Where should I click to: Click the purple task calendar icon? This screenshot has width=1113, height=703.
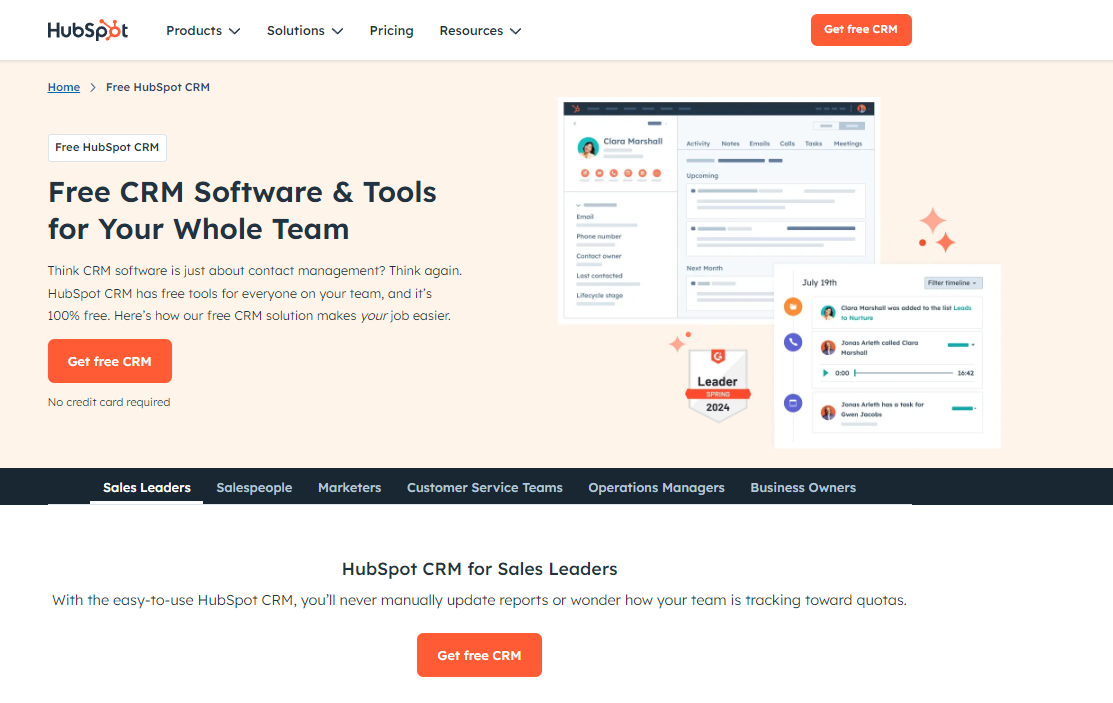[x=793, y=403]
